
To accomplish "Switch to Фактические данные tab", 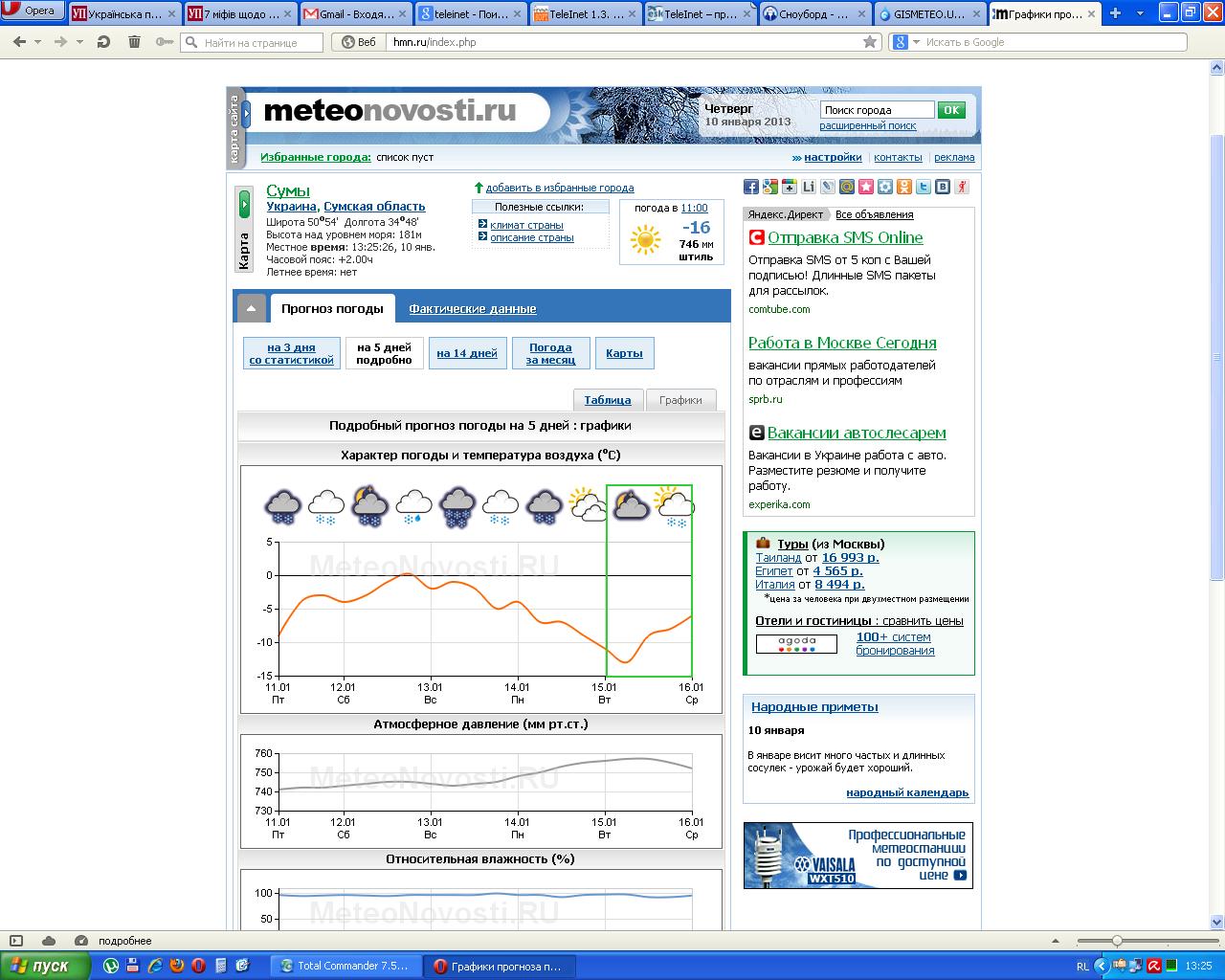I will (x=472, y=309).
